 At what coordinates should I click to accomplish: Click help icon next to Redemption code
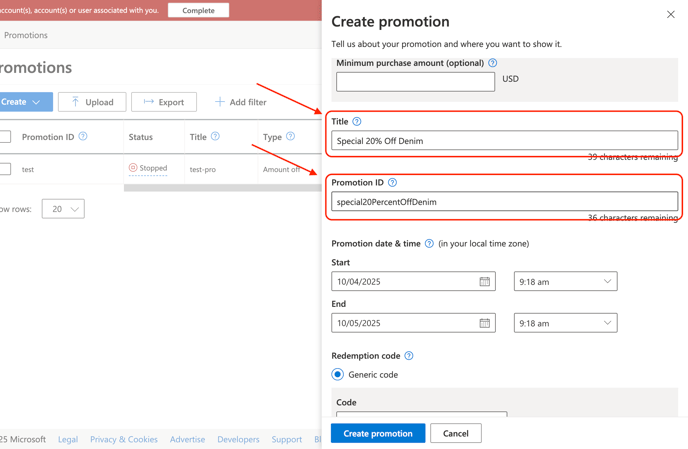[x=409, y=356]
